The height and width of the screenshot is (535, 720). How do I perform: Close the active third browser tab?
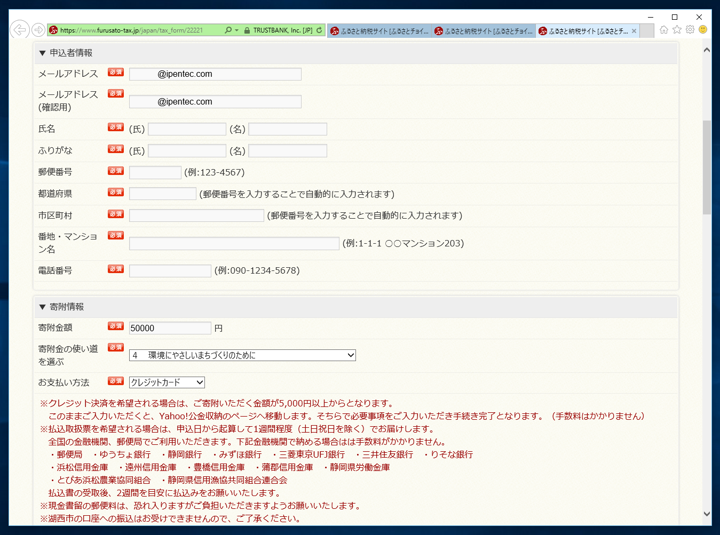(634, 31)
